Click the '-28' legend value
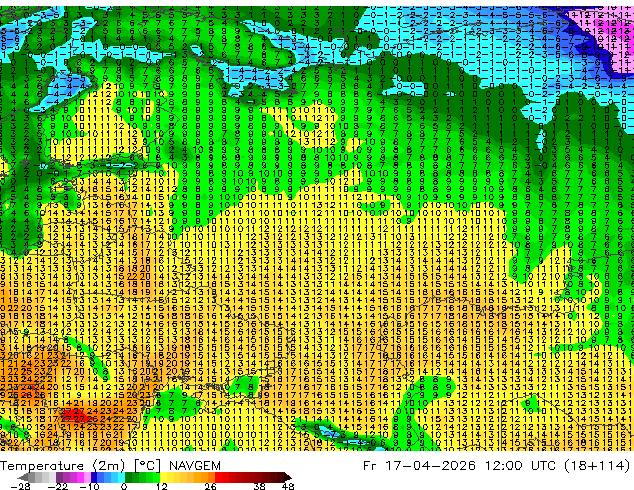 coord(20,486)
